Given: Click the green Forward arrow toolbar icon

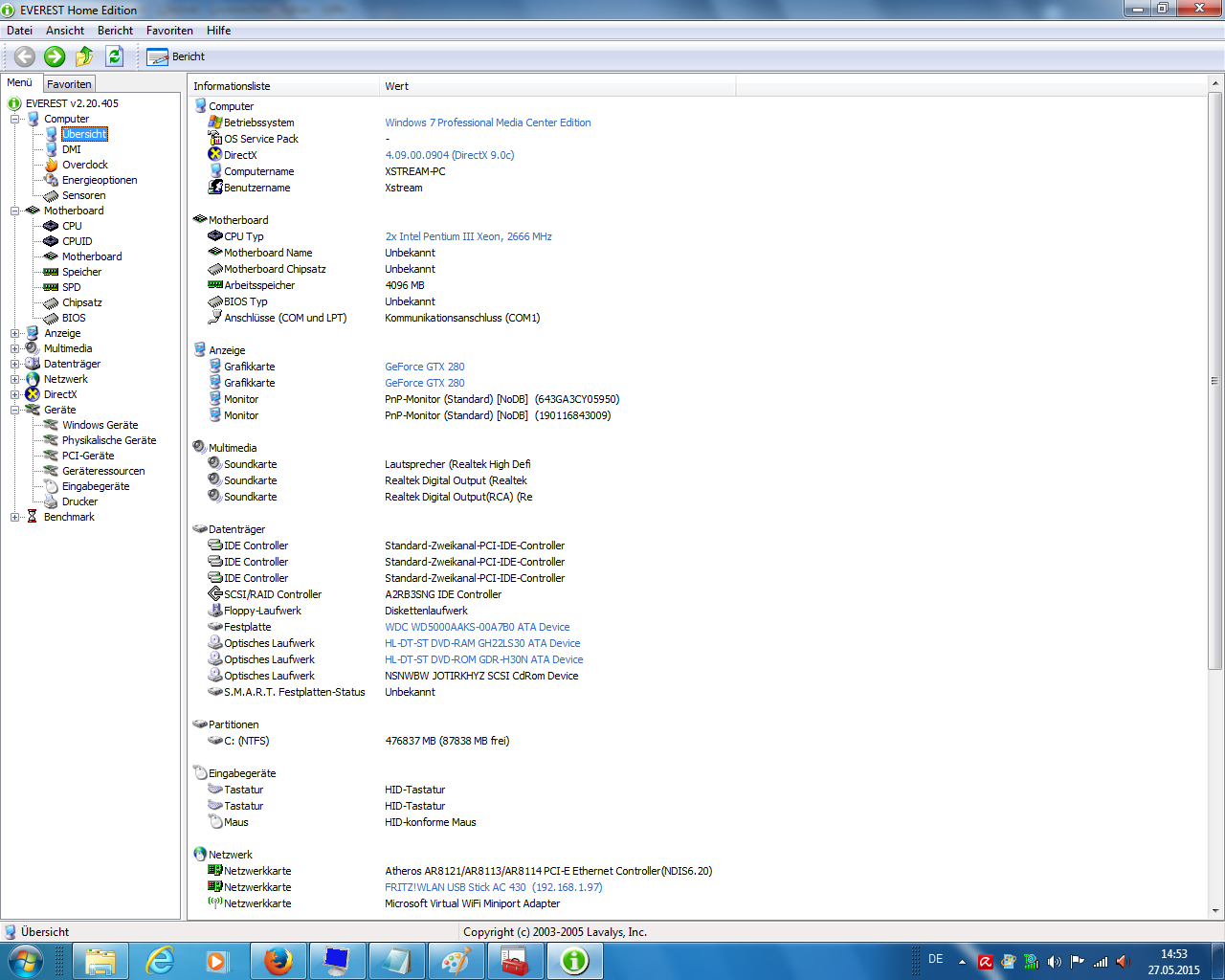Looking at the screenshot, I should pos(55,56).
